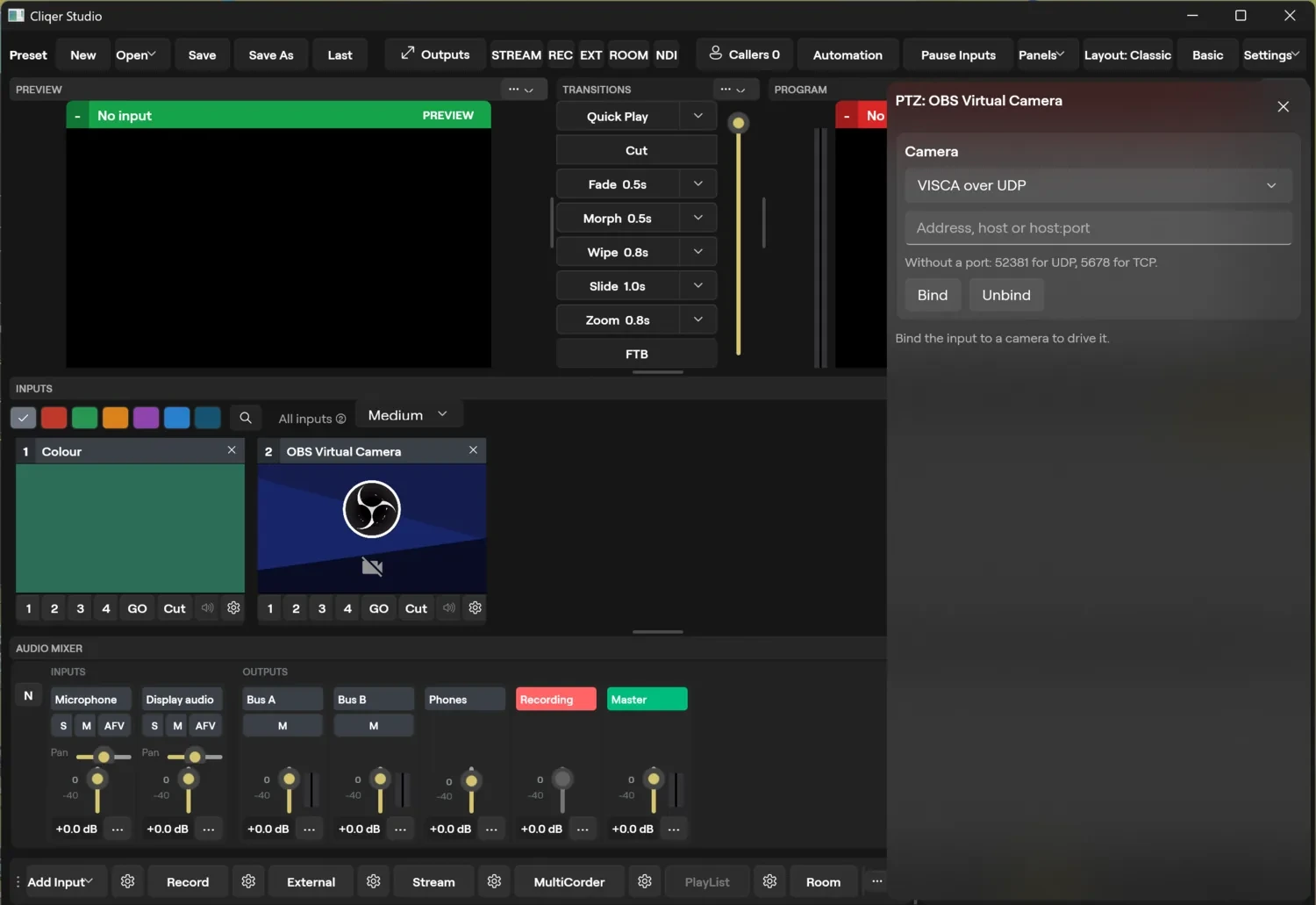
Task: Click the camera address host input field
Action: pos(1098,227)
